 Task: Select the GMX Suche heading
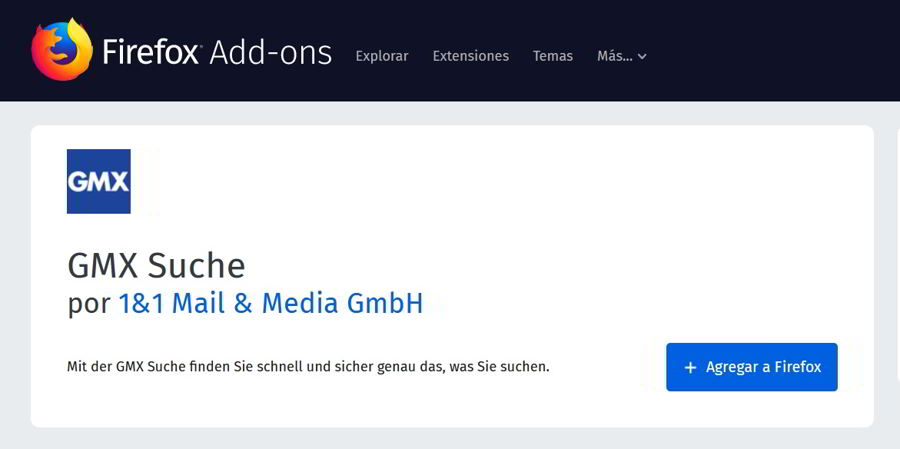pyautogui.click(x=156, y=265)
